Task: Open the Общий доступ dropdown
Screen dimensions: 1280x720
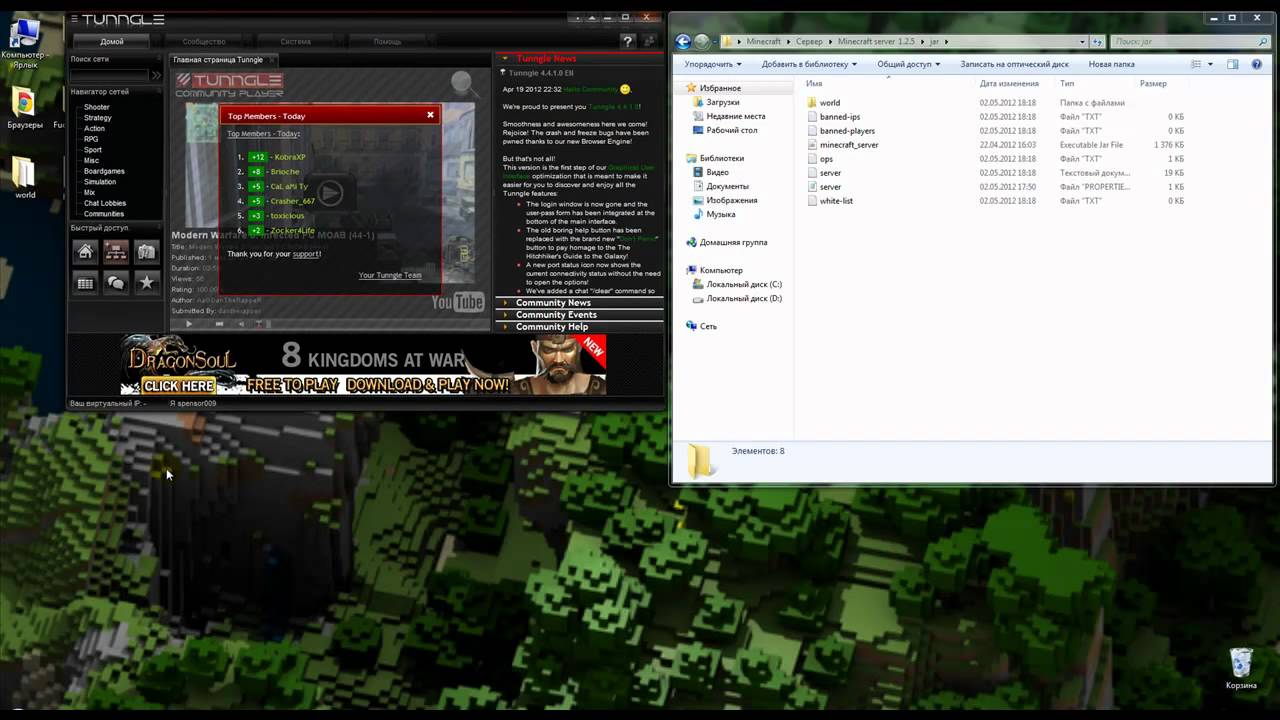Action: pyautogui.click(x=908, y=64)
